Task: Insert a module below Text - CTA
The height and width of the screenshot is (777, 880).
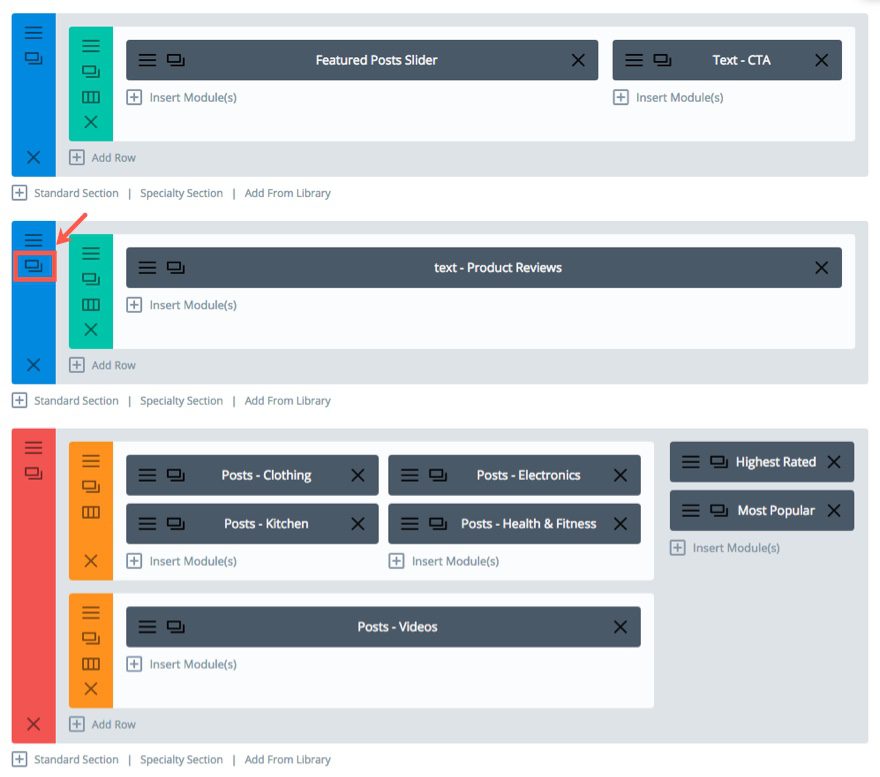Action: pyautogui.click(x=669, y=97)
